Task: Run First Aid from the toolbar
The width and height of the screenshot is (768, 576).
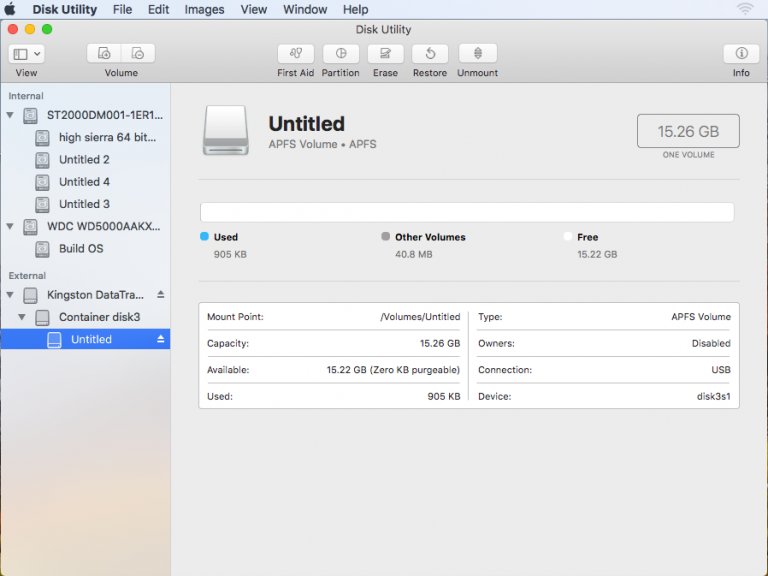Action: [x=295, y=53]
